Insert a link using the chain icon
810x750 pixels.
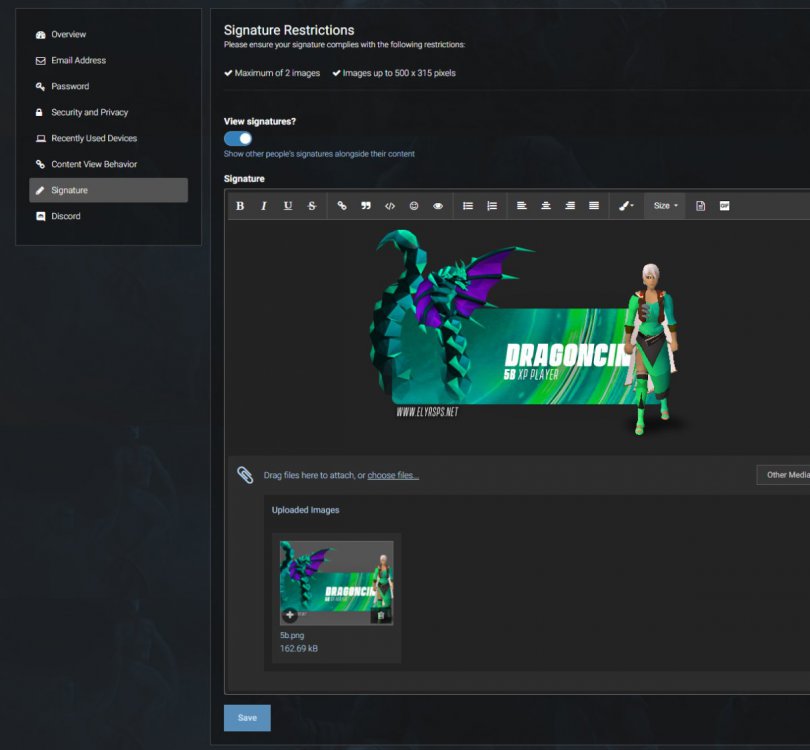[342, 206]
